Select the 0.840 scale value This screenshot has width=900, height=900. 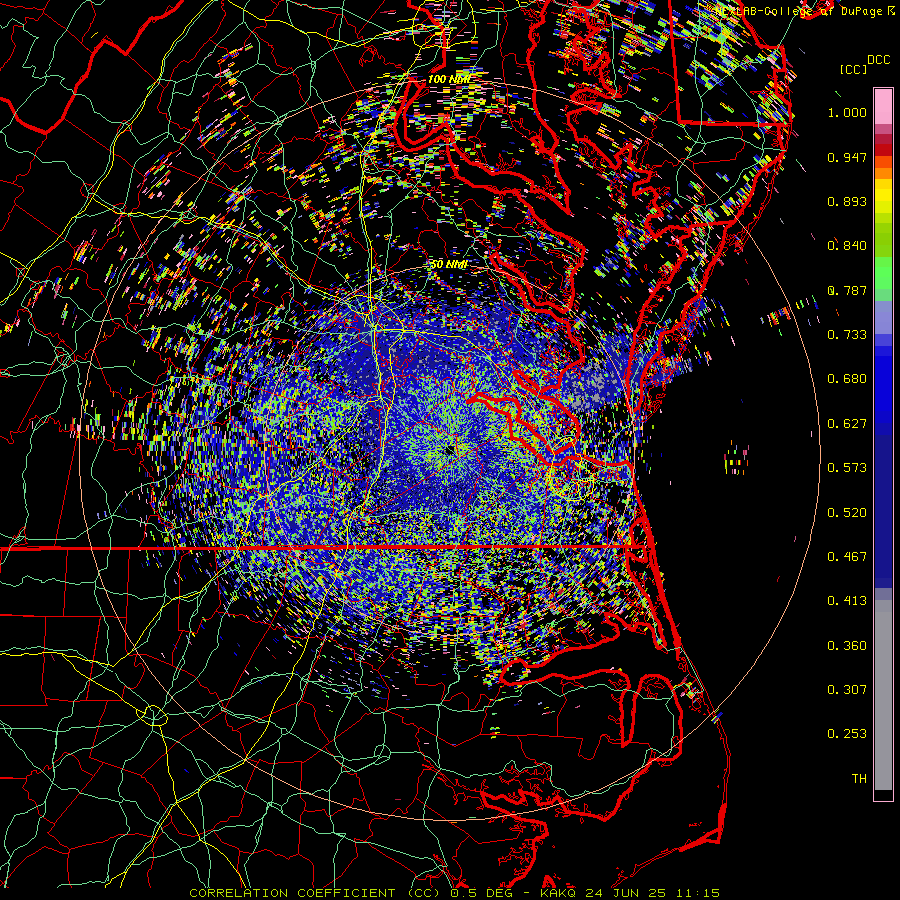tap(847, 246)
